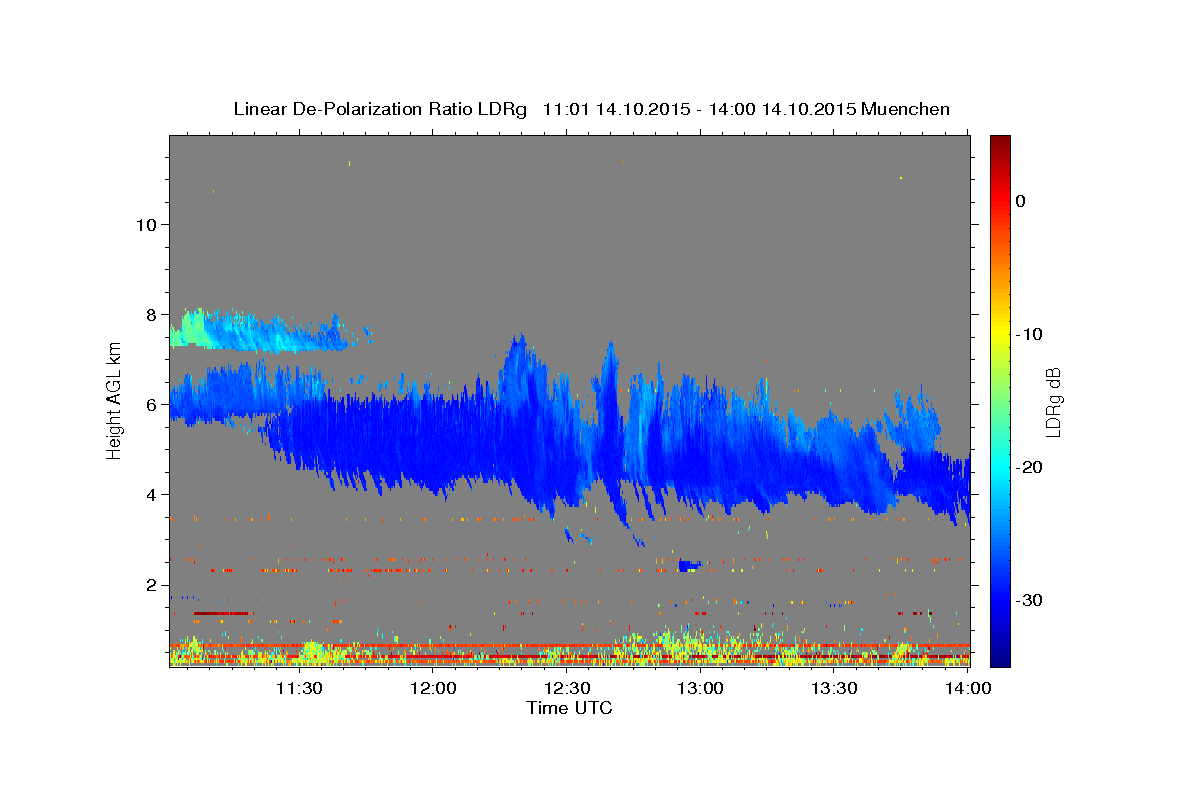Click the start date '11:01 14.10.2015' in title
The height and width of the screenshot is (800, 1200).
(x=615, y=109)
